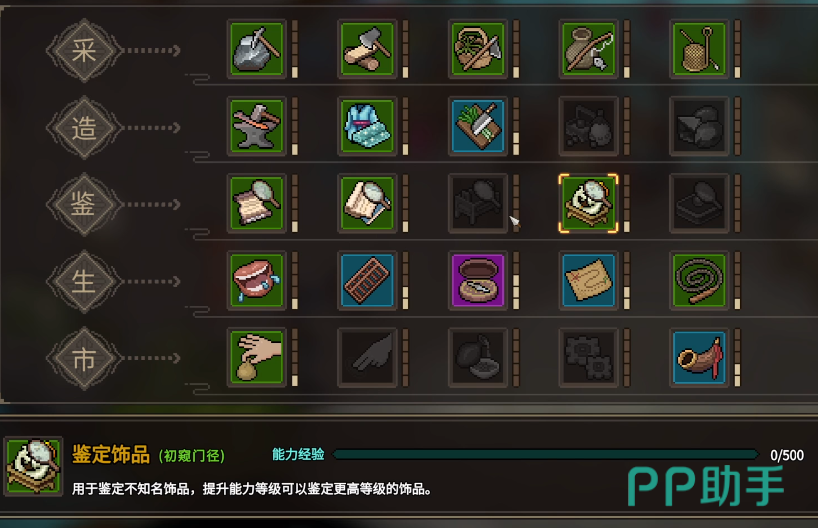The width and height of the screenshot is (818, 528).
Task: Select the blacksmith anvil forging skill
Action: 257,126
